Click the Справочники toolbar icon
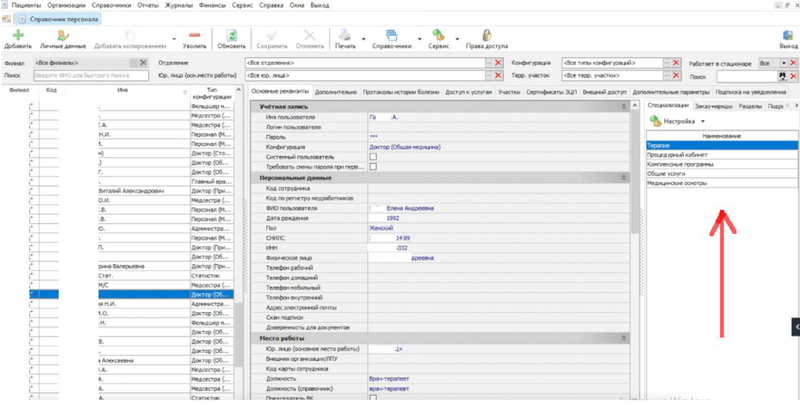 (390, 35)
